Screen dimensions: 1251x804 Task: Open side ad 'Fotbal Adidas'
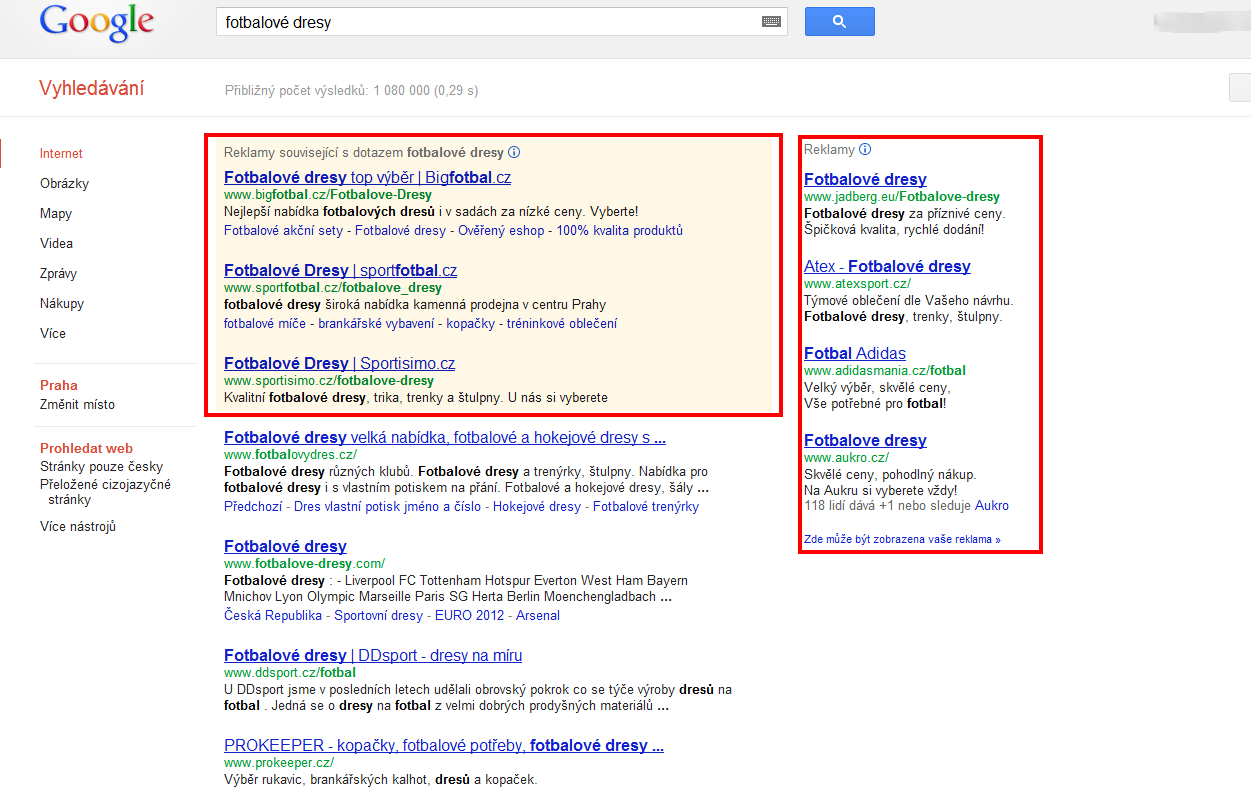[x=855, y=354]
